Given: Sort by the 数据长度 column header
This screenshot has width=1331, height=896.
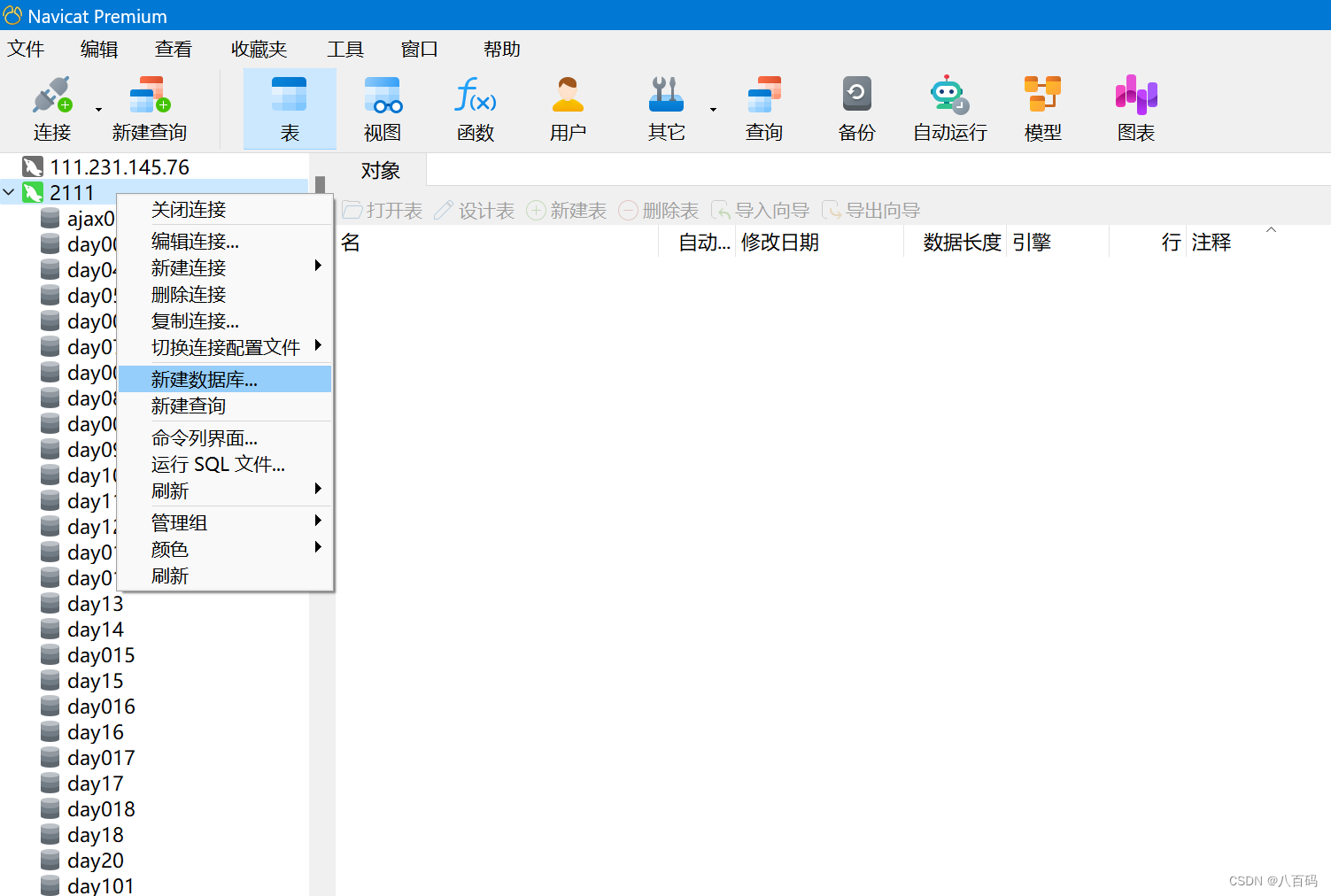Looking at the screenshot, I should coord(955,242).
